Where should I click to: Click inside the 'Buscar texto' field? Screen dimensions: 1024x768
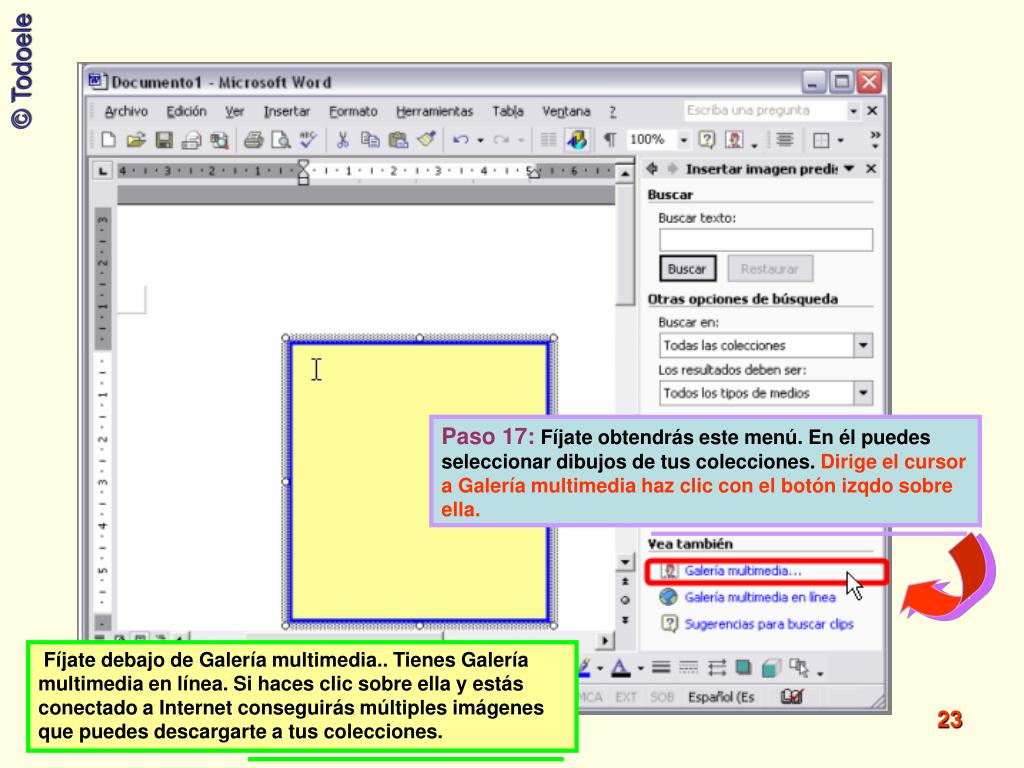point(765,240)
